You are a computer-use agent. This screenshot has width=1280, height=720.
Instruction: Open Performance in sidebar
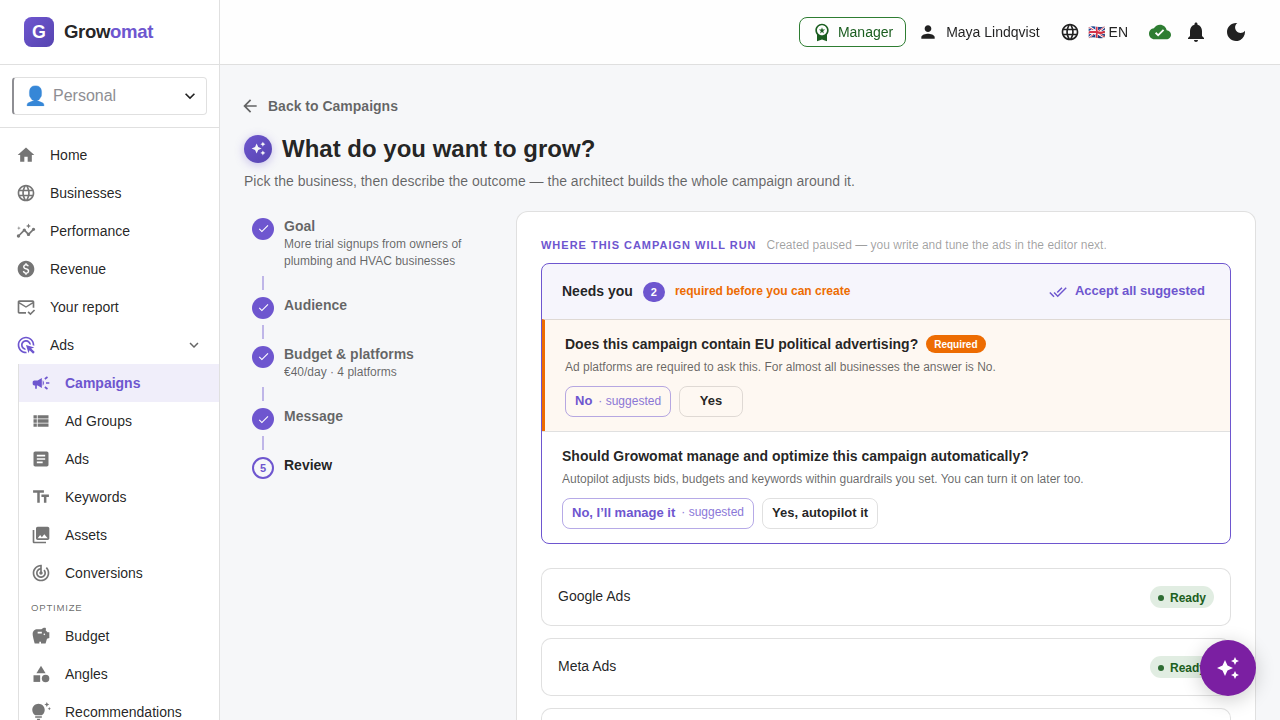point(110,231)
